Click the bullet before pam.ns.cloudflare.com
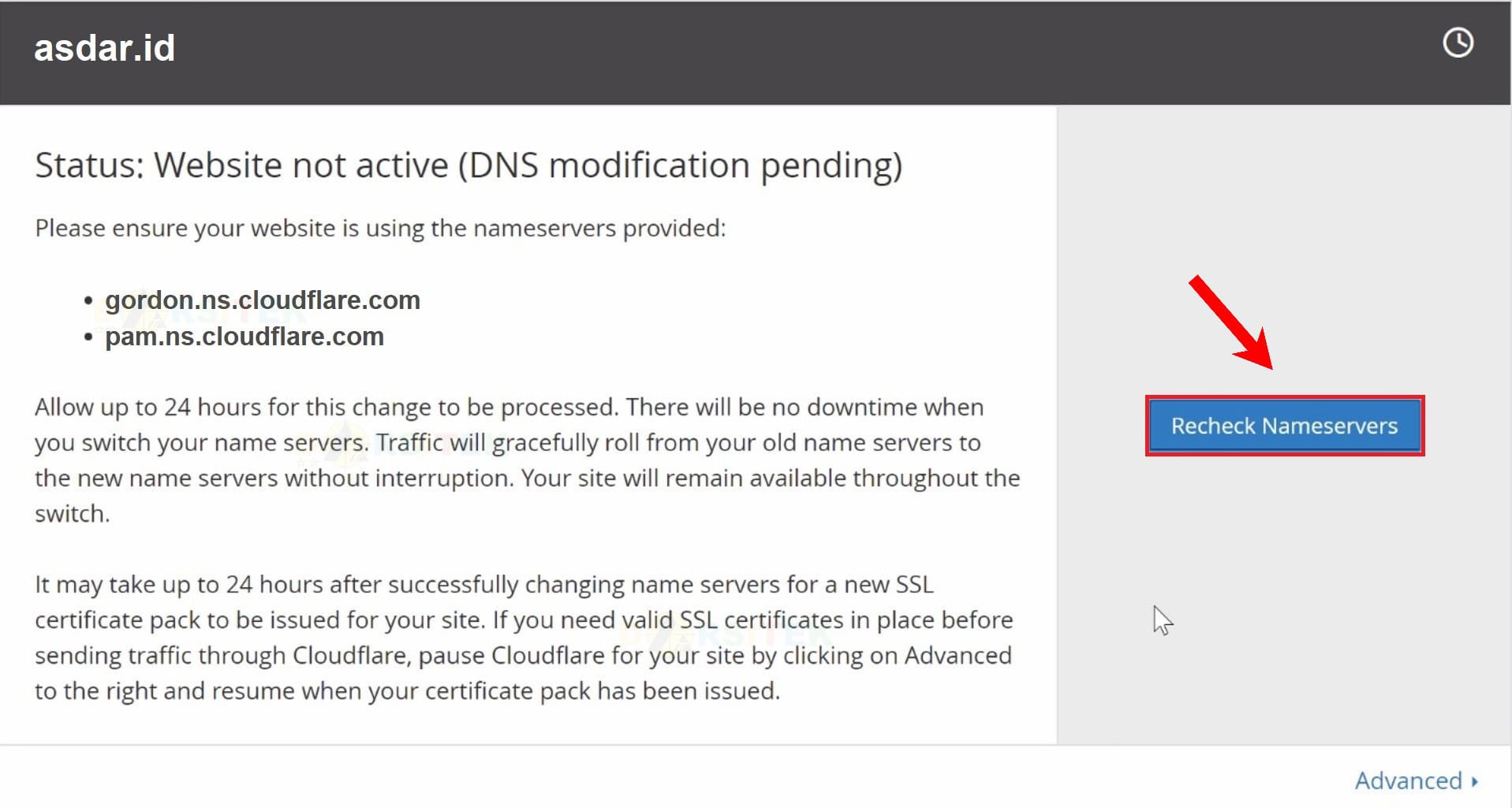This screenshot has width=1512, height=808. click(88, 337)
